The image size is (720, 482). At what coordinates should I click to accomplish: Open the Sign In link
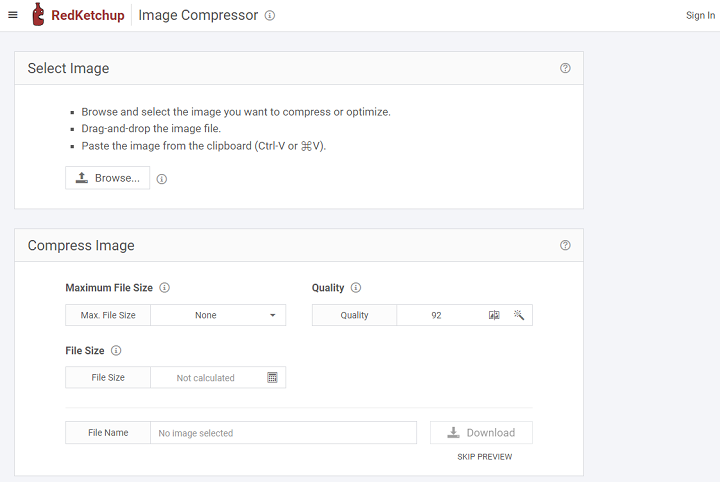pos(700,16)
